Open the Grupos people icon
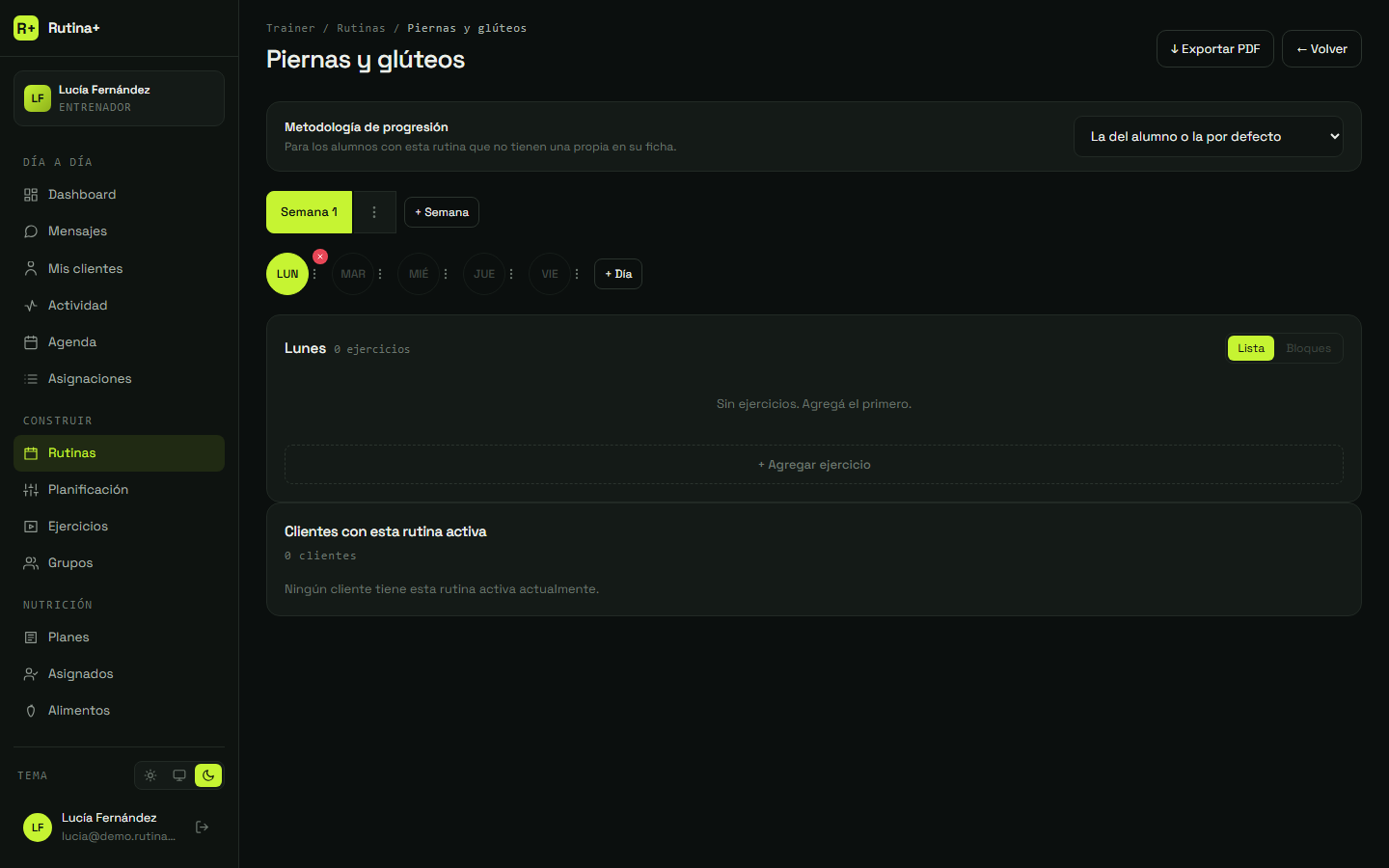This screenshot has width=1389, height=868. [x=31, y=563]
